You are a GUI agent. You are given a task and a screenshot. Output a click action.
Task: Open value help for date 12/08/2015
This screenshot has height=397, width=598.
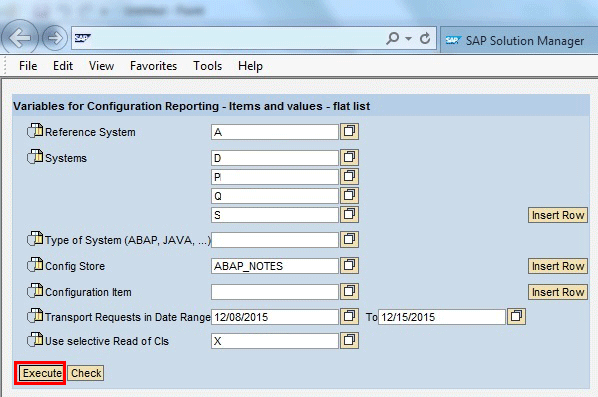pyautogui.click(x=349, y=317)
